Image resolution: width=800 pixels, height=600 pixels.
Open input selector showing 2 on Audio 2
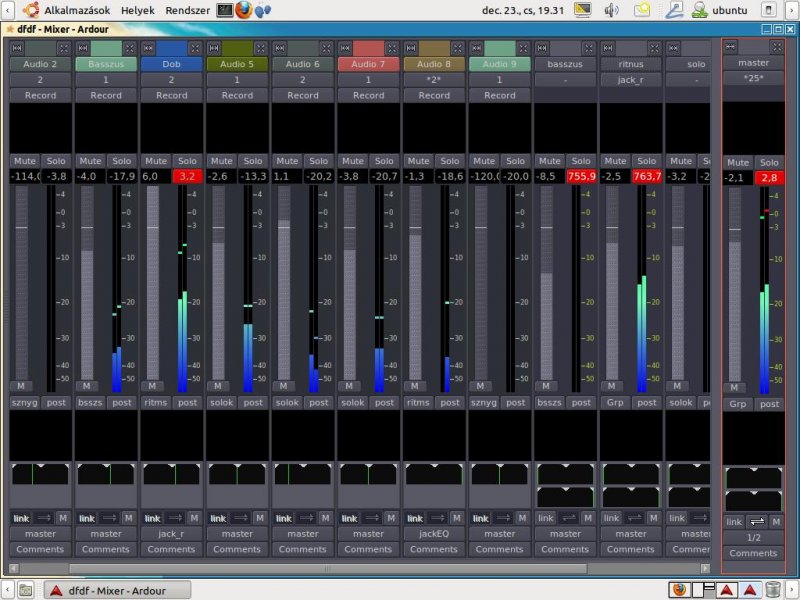click(x=40, y=80)
